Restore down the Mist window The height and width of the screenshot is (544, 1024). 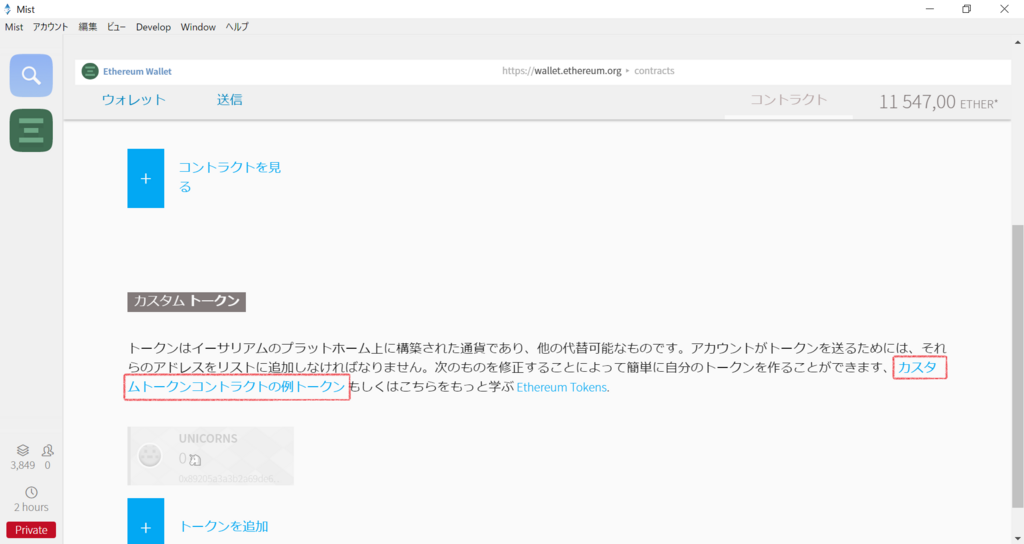(967, 9)
